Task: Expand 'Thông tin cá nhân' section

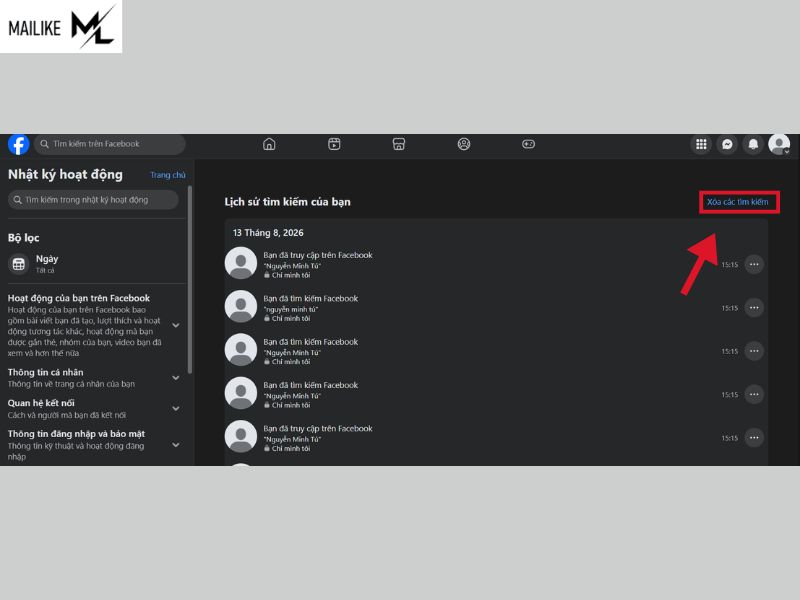Action: [176, 378]
